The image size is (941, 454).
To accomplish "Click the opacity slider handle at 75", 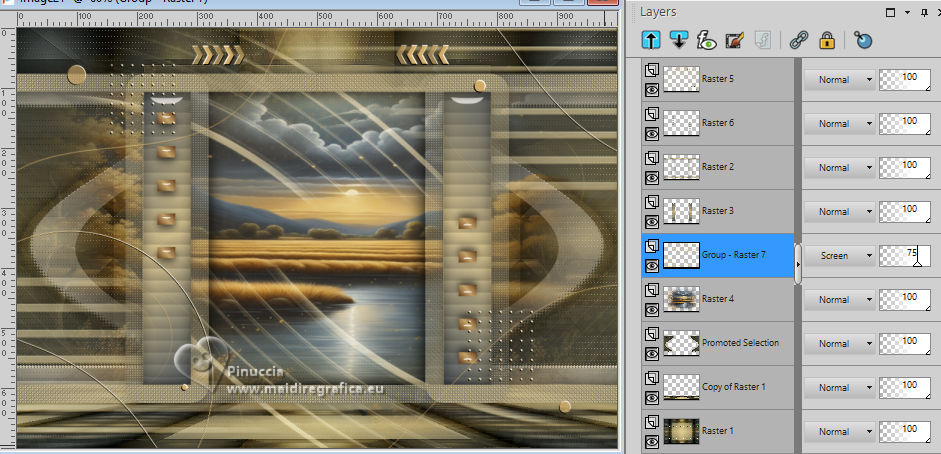I will (x=917, y=263).
